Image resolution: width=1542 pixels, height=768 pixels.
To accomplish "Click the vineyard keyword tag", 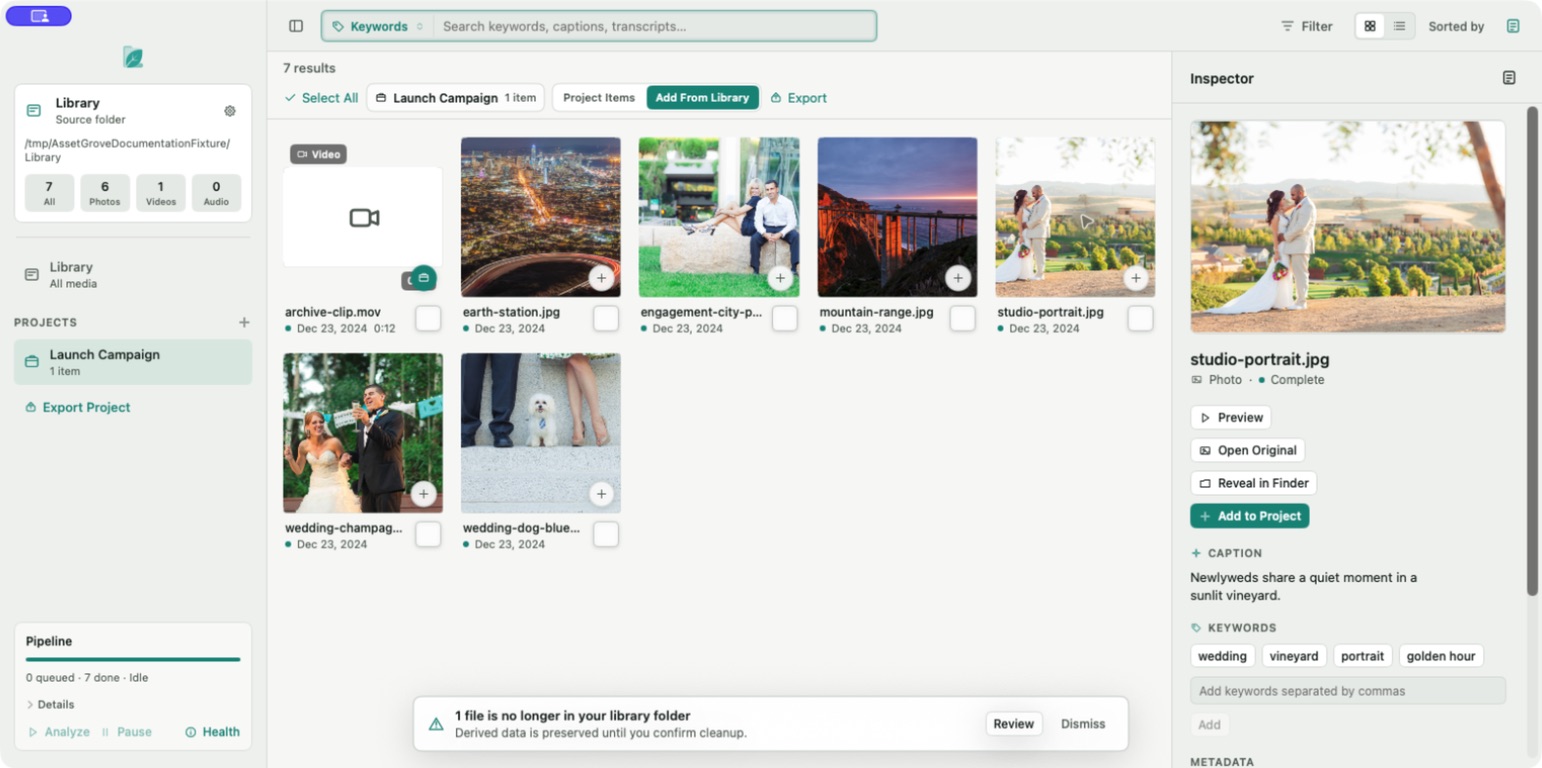I will coord(1294,656).
